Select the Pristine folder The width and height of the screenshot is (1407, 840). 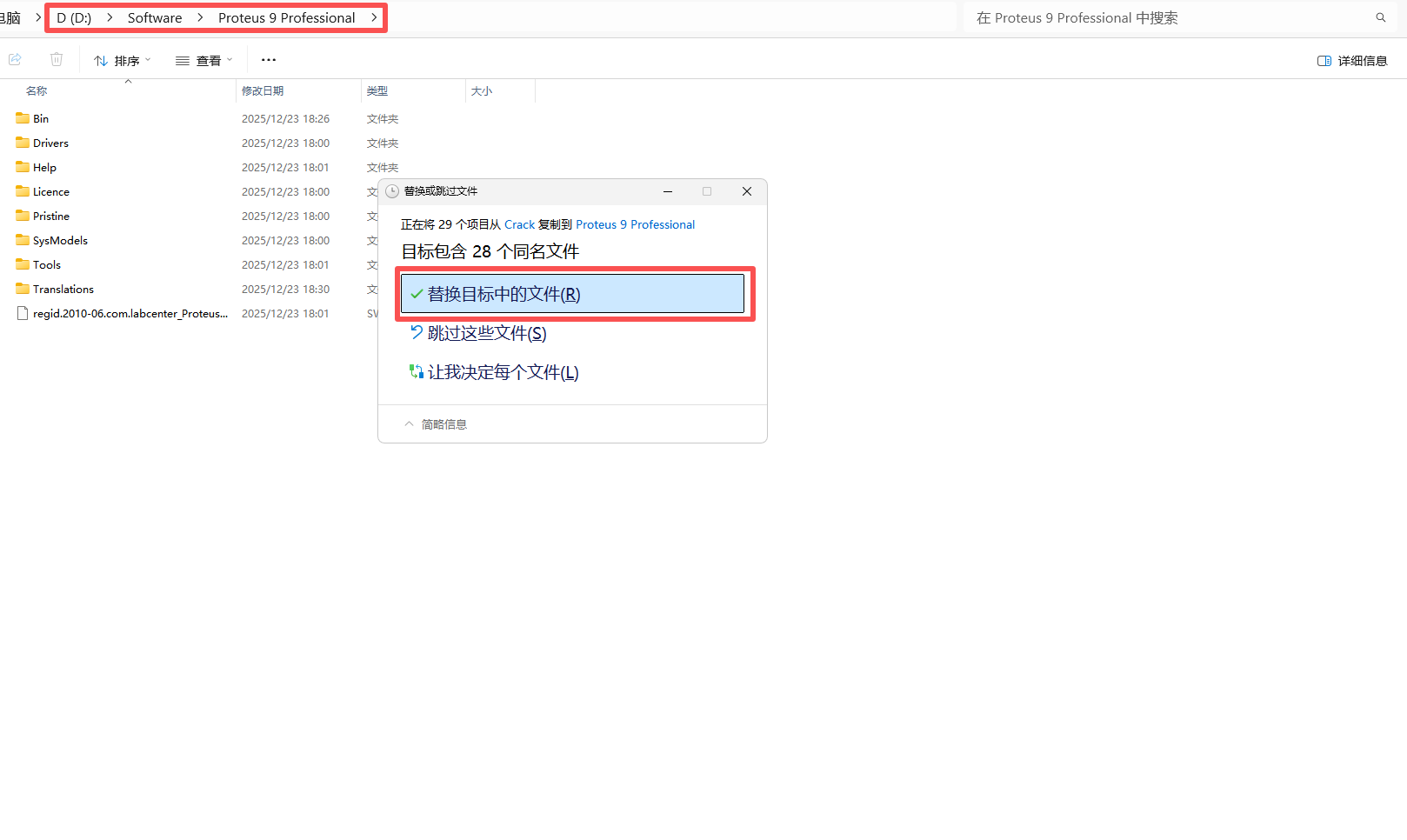(51, 216)
